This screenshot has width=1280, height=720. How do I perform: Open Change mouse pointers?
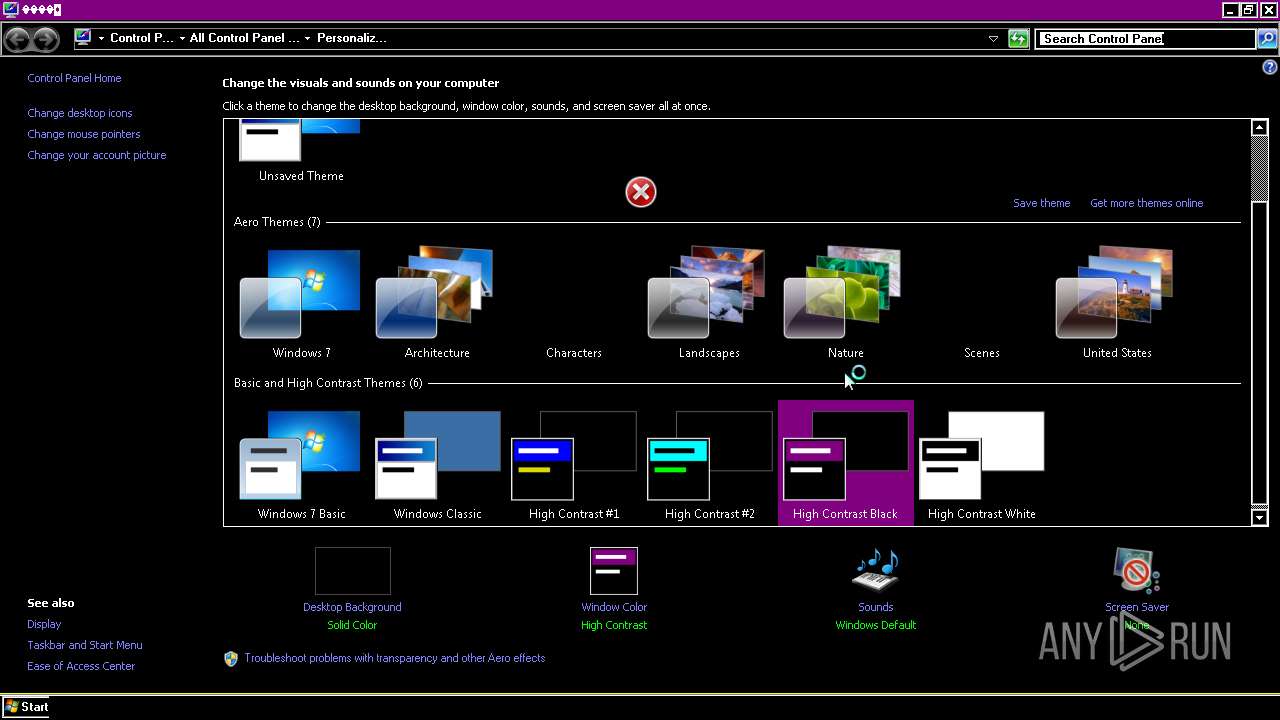(84, 134)
